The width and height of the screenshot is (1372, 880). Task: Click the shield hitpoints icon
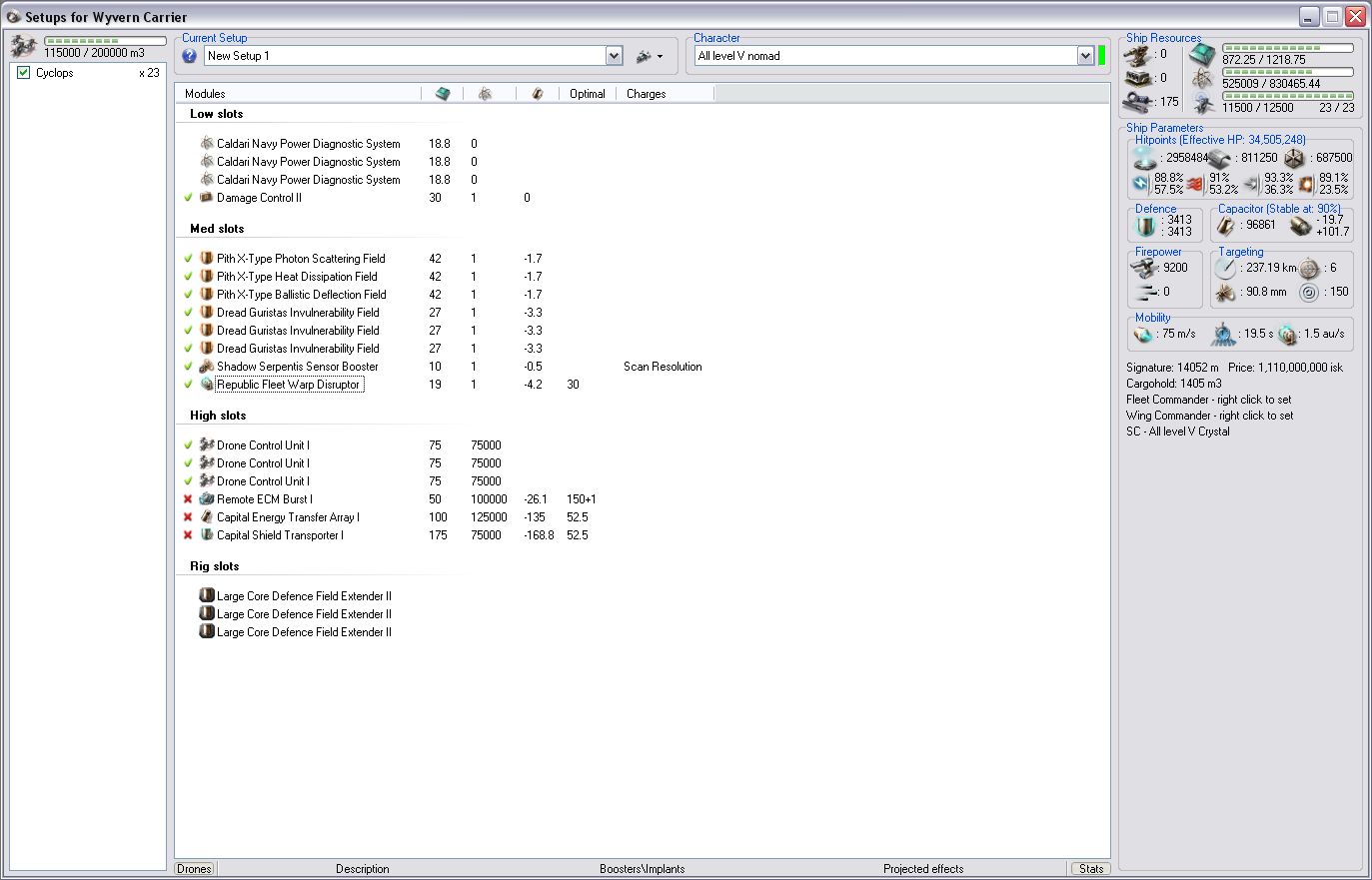pyautogui.click(x=1146, y=158)
